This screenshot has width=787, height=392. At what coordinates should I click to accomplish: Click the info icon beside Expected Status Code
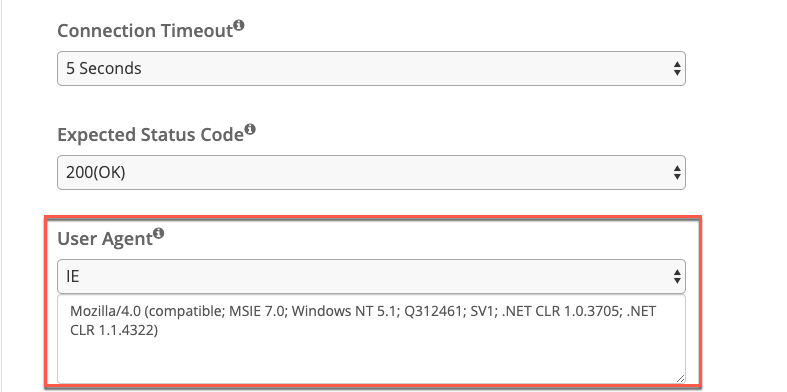[250, 129]
